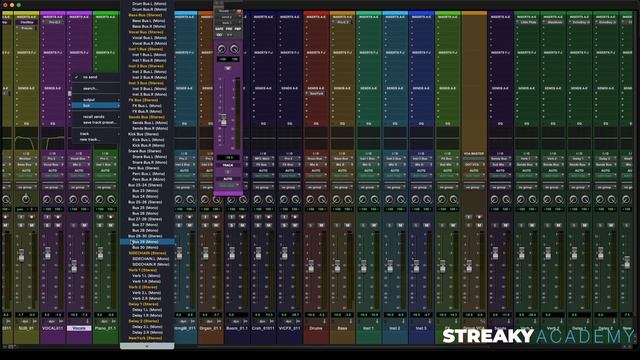Mute the Bass track
The height and width of the screenshot is (360, 640).
click(x=347, y=225)
